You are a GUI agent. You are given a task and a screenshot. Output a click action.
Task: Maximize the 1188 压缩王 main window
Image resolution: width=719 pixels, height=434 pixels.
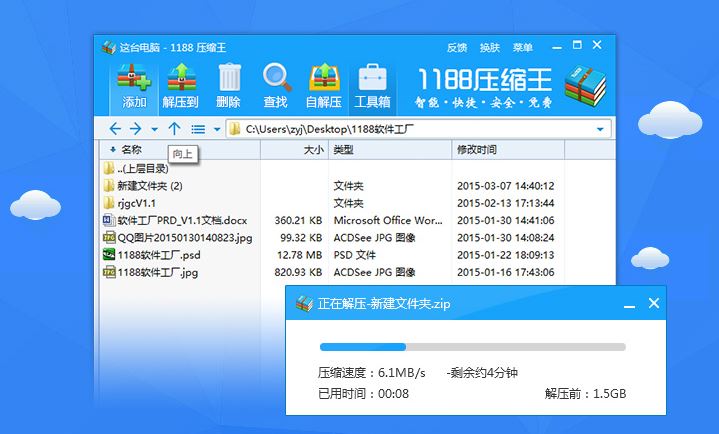point(577,45)
